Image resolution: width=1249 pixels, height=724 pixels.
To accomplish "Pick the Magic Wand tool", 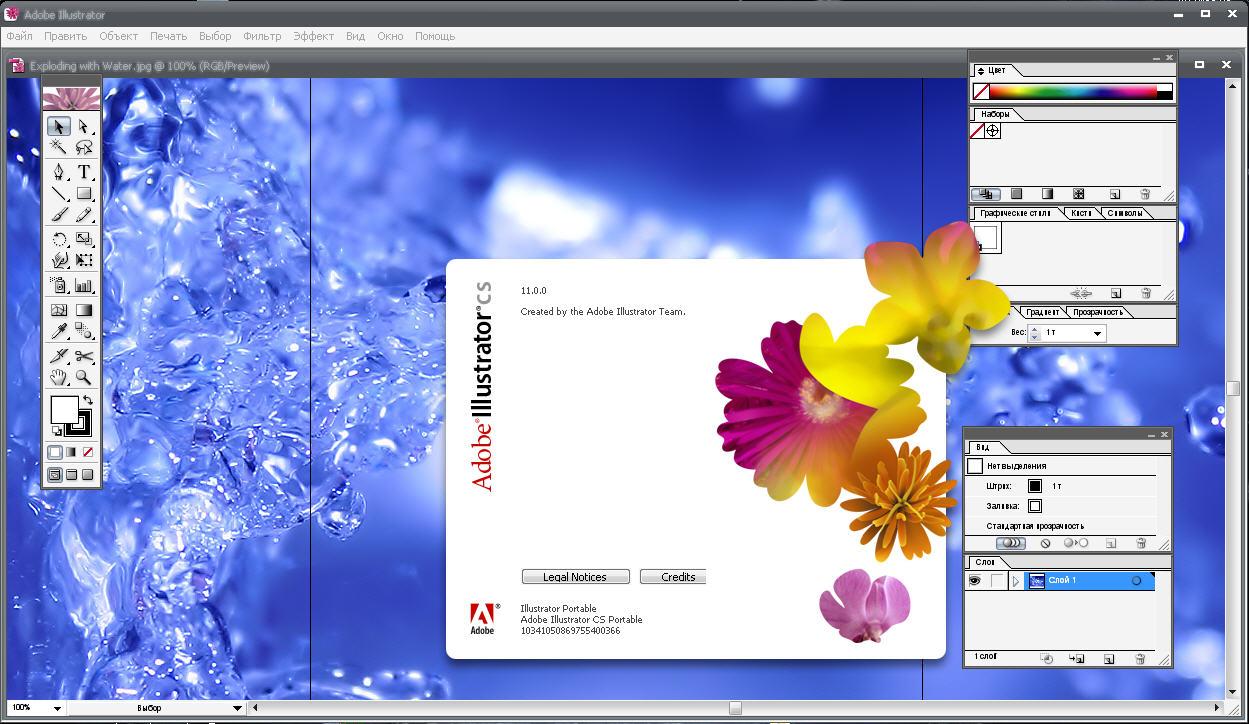I will (59, 147).
